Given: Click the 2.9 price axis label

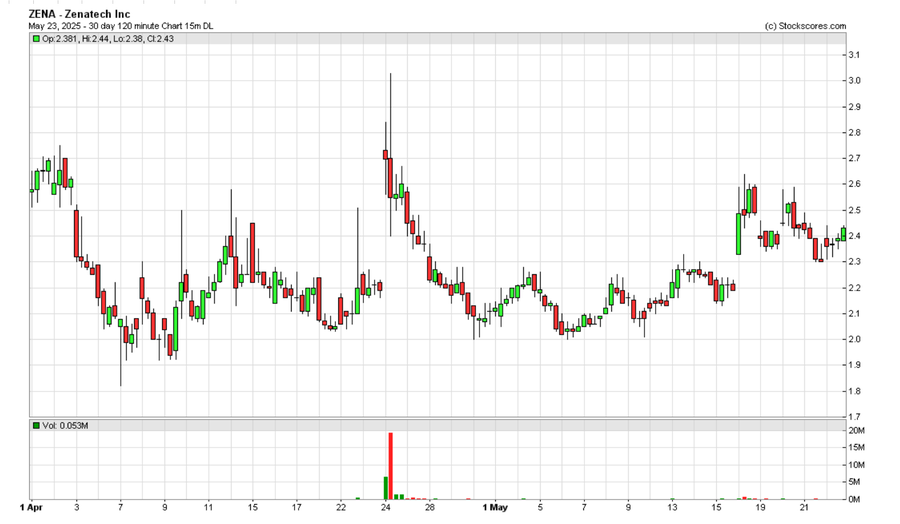Looking at the screenshot, I should tap(854, 107).
